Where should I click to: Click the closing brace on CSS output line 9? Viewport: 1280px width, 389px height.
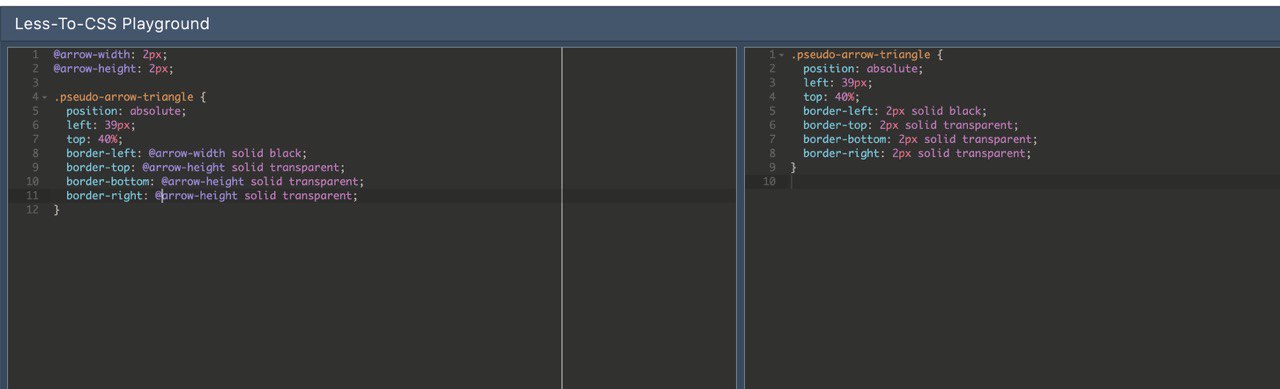point(793,167)
